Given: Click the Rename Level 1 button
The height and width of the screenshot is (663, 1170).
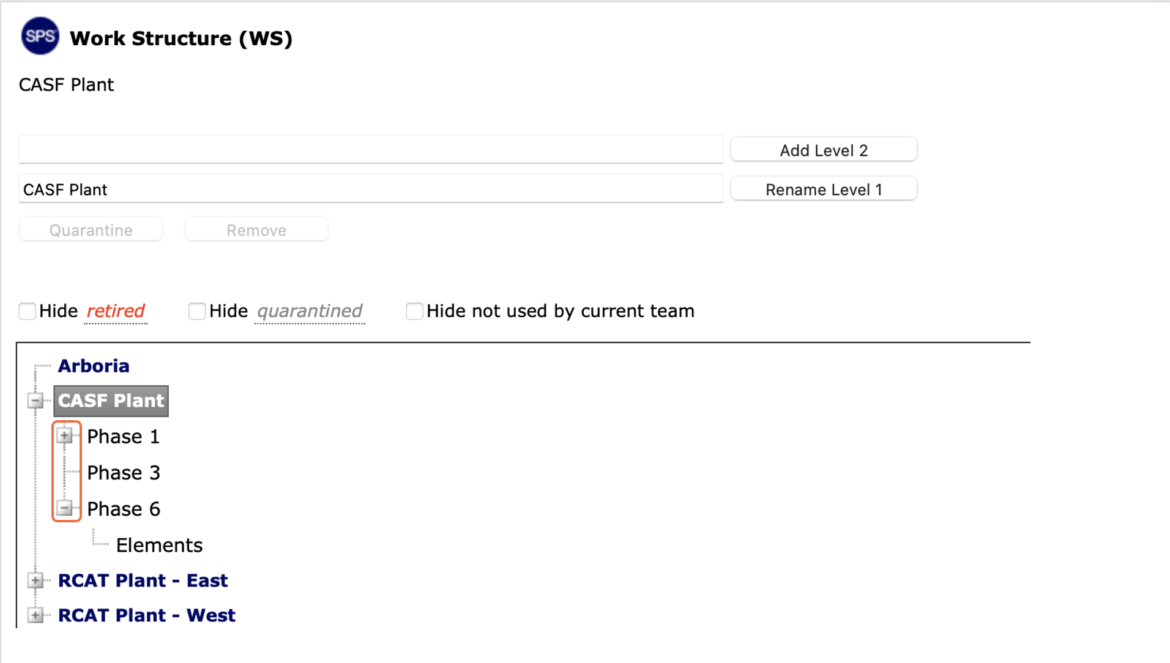Looking at the screenshot, I should click(824, 189).
